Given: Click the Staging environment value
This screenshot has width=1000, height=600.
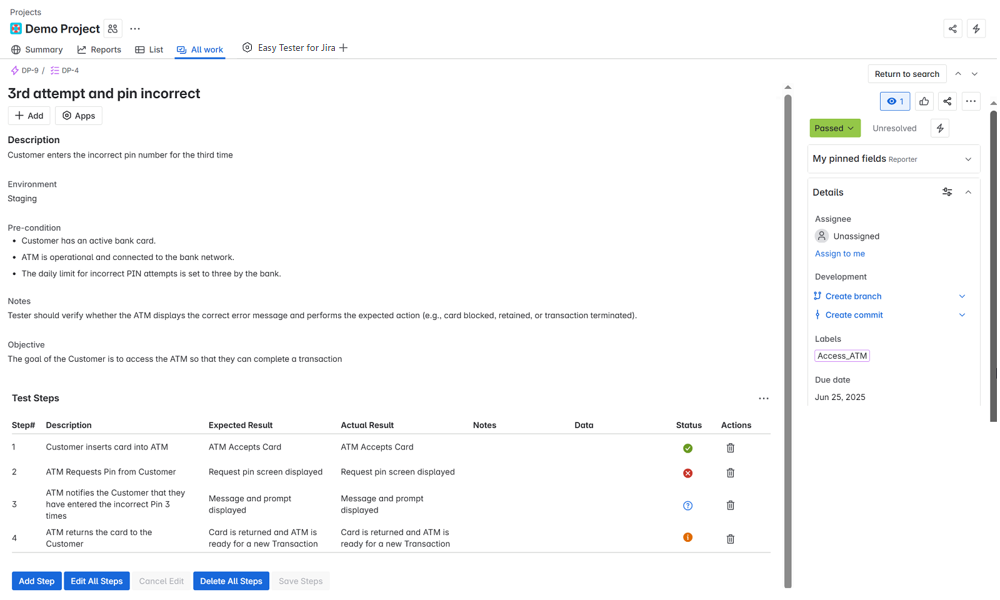Looking at the screenshot, I should coord(22,199).
